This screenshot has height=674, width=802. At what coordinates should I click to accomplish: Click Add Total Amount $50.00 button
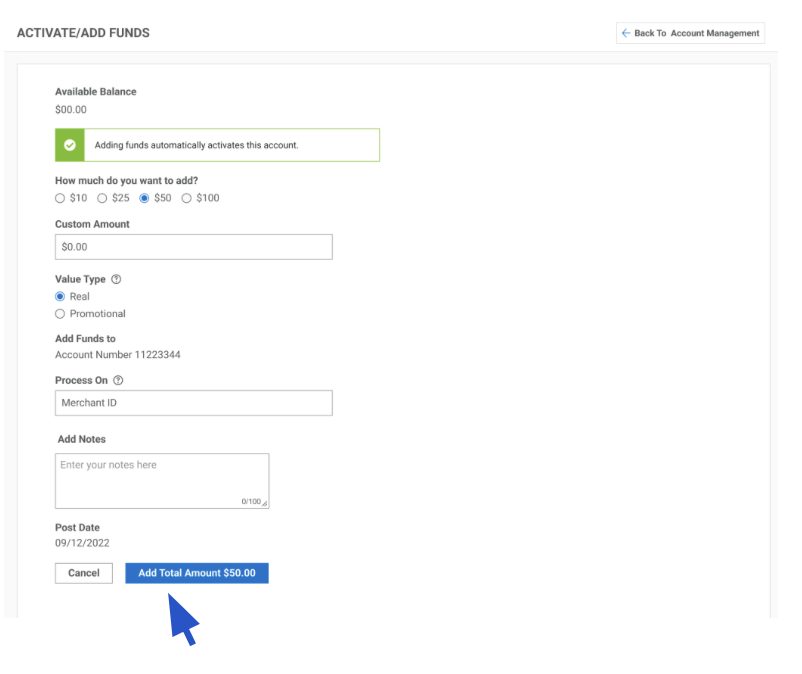(x=197, y=573)
